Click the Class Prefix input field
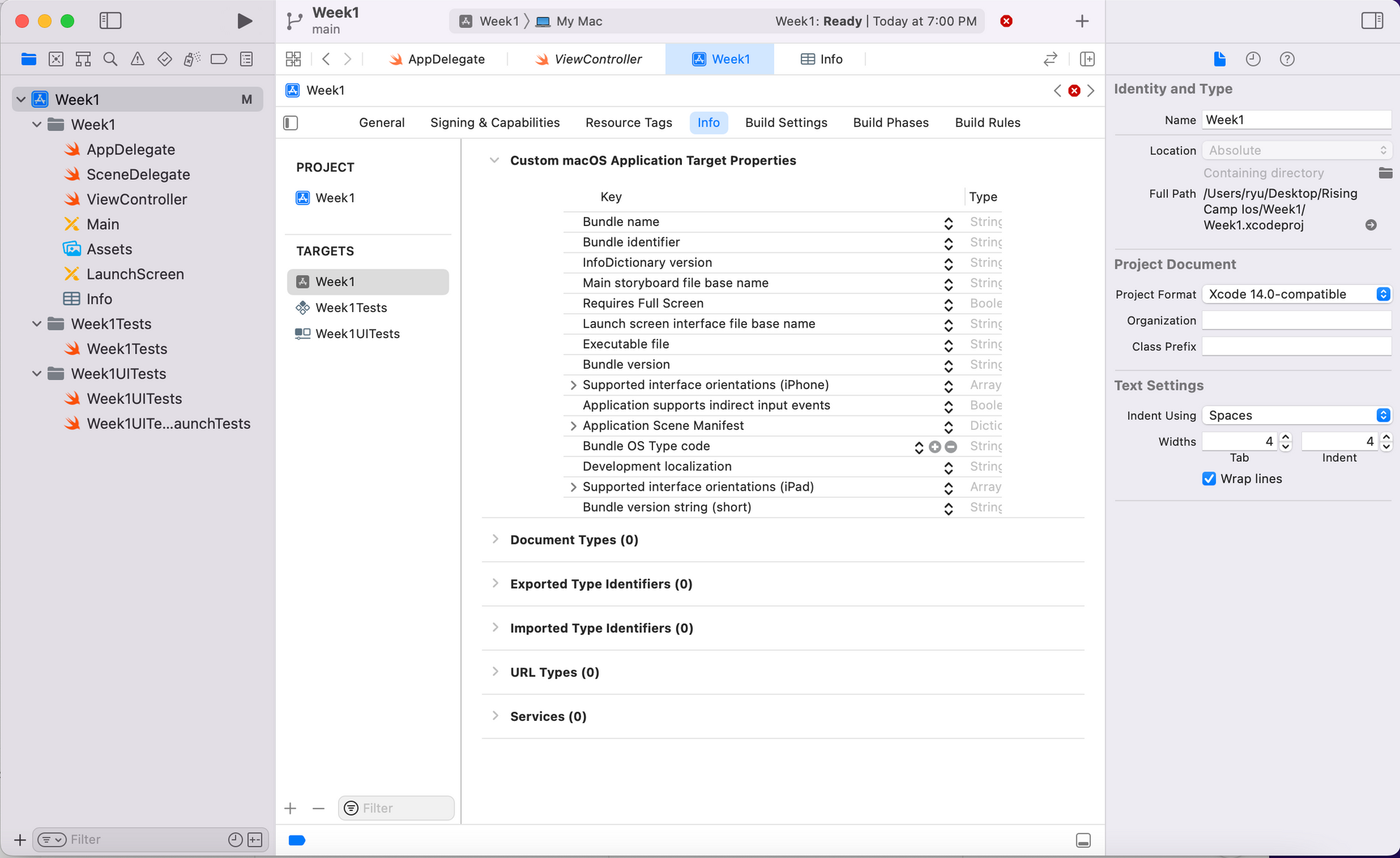Viewport: 1400px width, 858px height. click(x=1297, y=346)
